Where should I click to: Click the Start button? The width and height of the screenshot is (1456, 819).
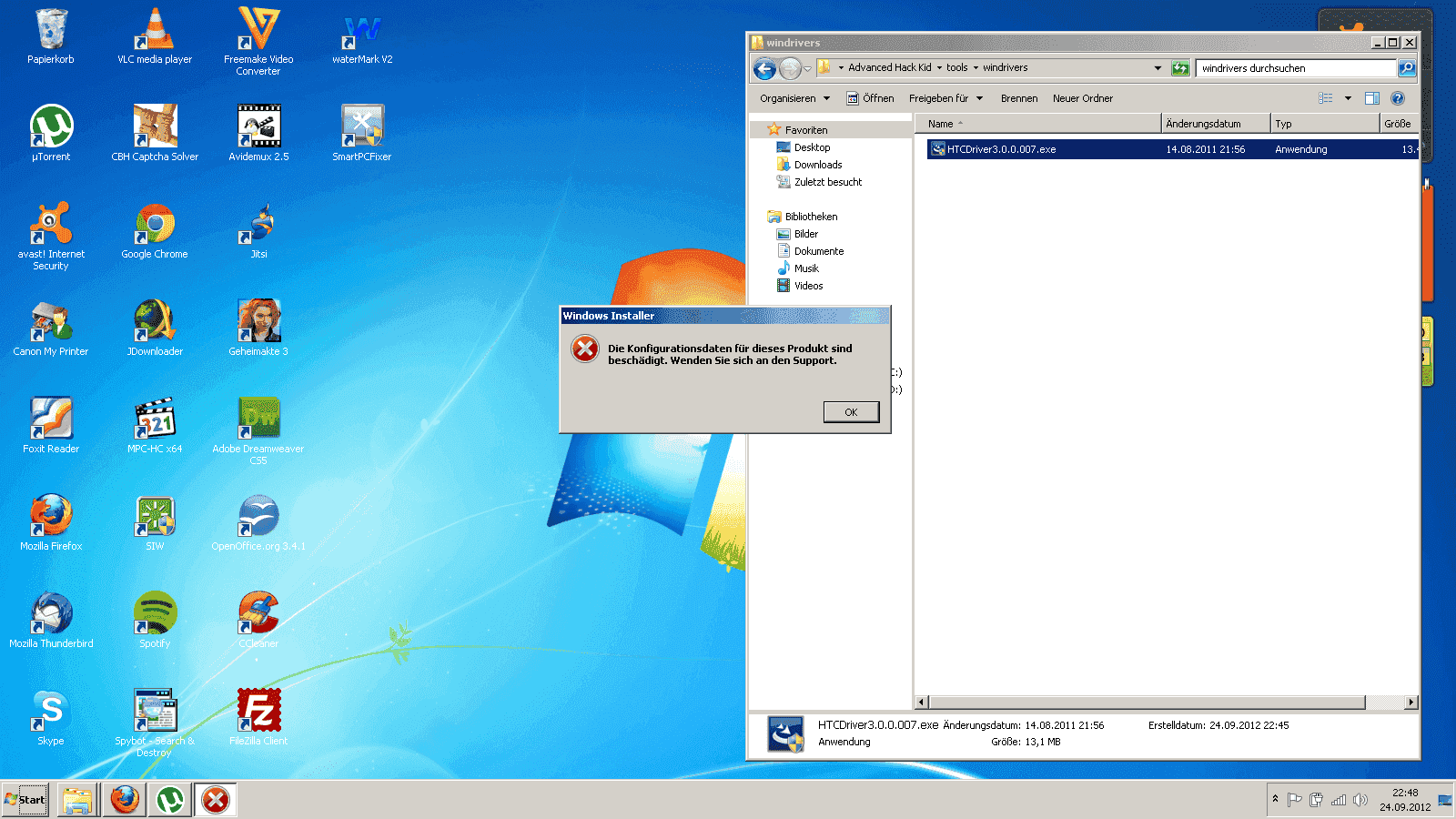pyautogui.click(x=25, y=800)
